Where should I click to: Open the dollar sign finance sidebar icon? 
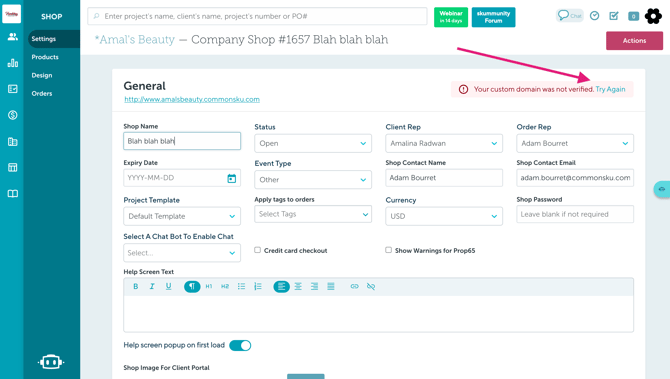(x=12, y=115)
